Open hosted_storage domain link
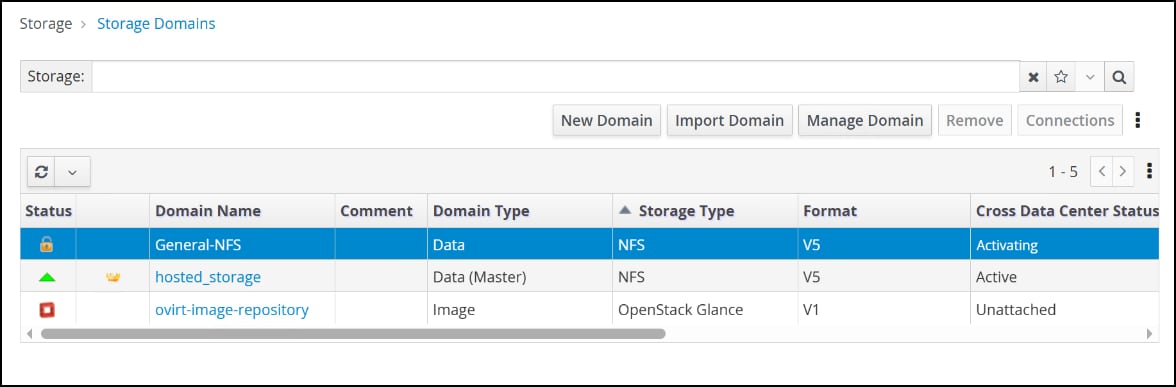The width and height of the screenshot is (1176, 387). point(208,277)
